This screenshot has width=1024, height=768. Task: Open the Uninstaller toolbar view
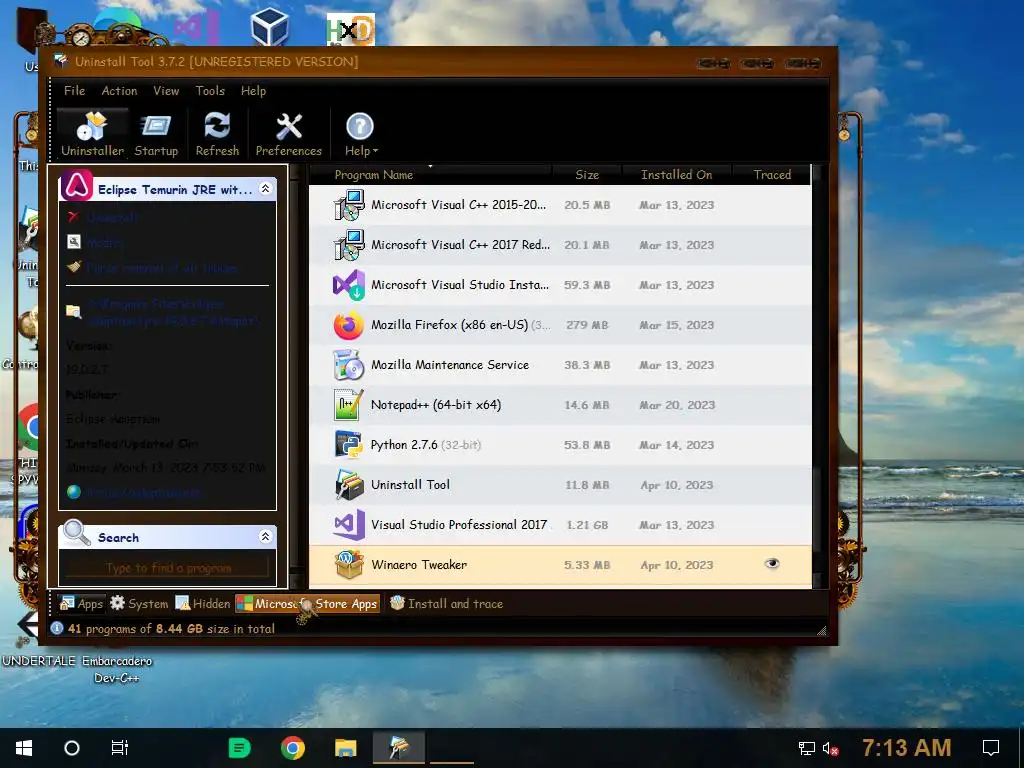coord(92,135)
